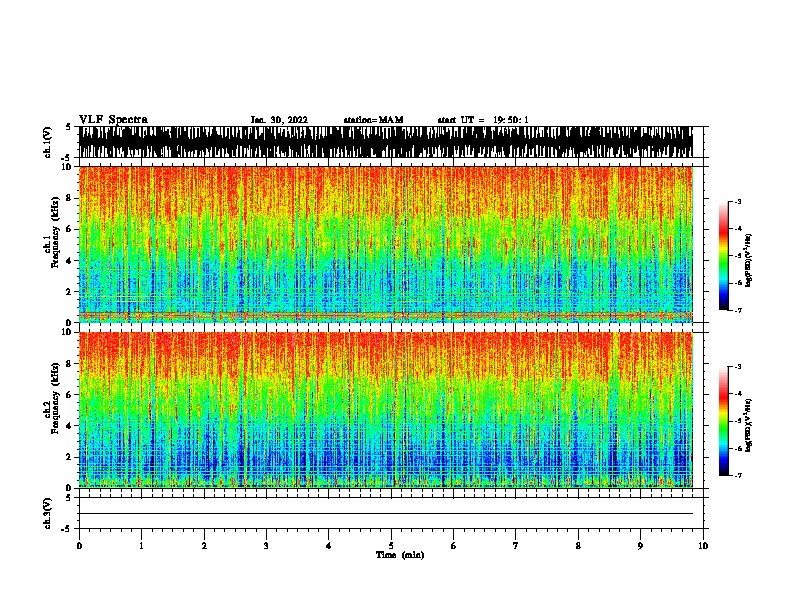This screenshot has height=612, width=792.
Task: Click the "6" kHz tick on ch.2 frequency axis
Action: pos(70,395)
